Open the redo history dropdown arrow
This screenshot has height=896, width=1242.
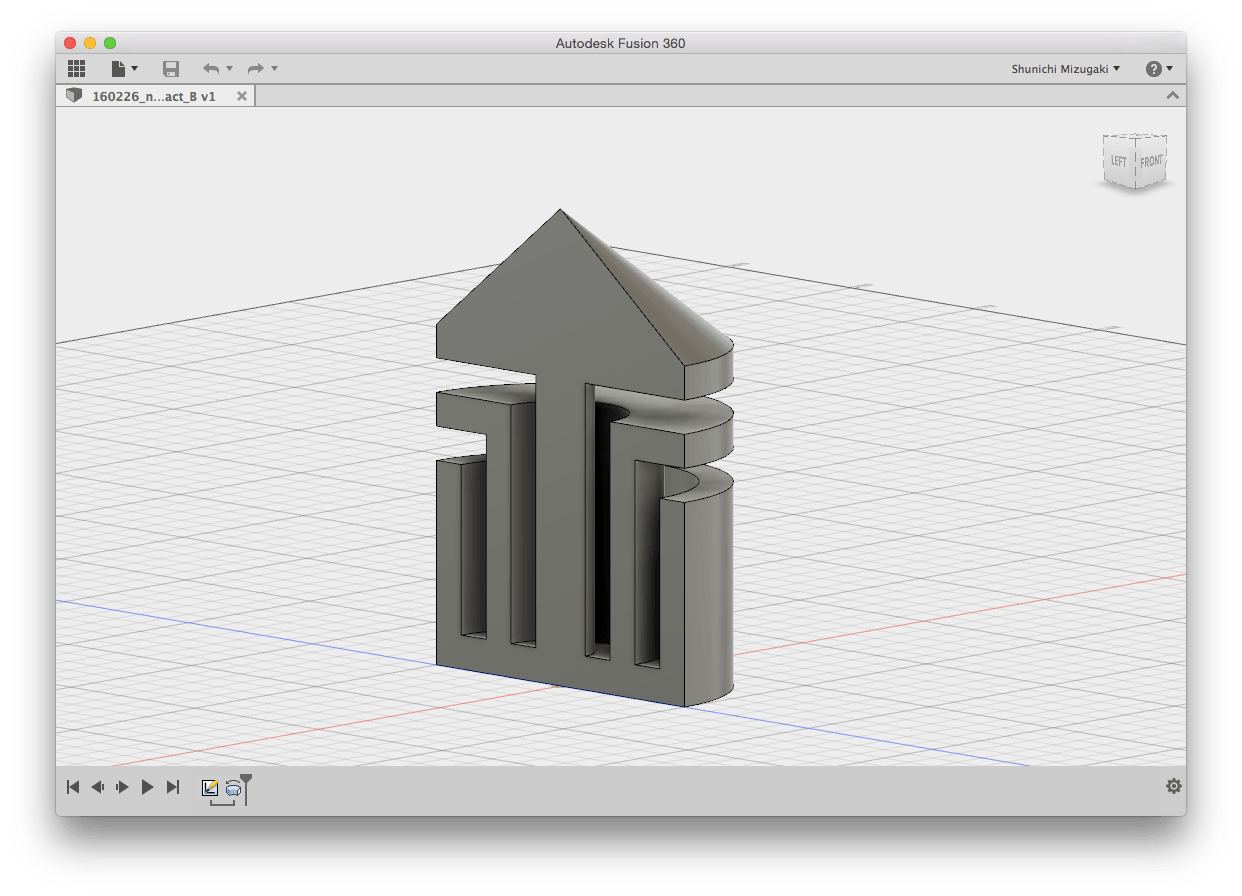tap(274, 69)
